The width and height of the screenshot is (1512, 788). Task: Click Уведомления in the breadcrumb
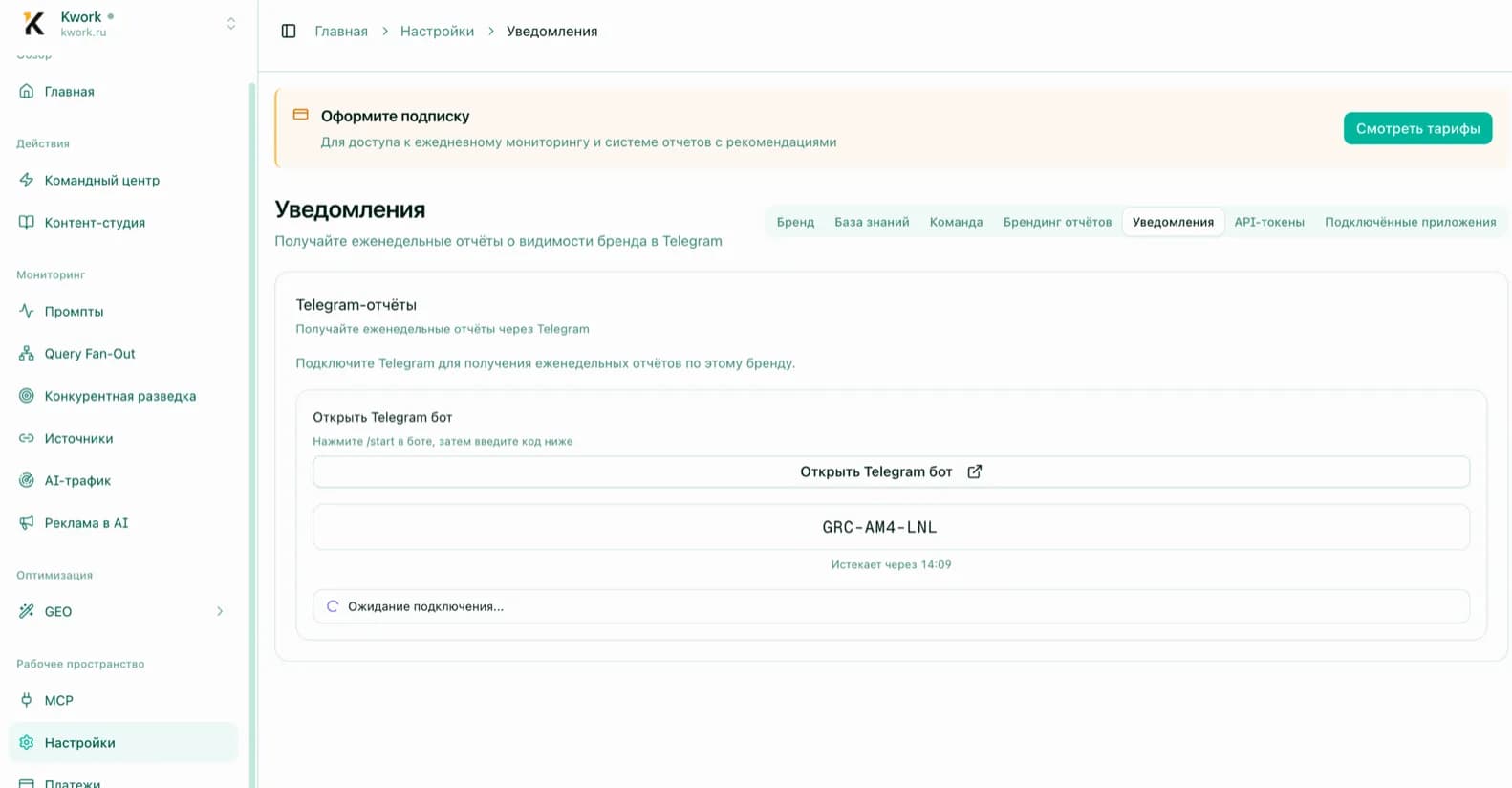551,32
